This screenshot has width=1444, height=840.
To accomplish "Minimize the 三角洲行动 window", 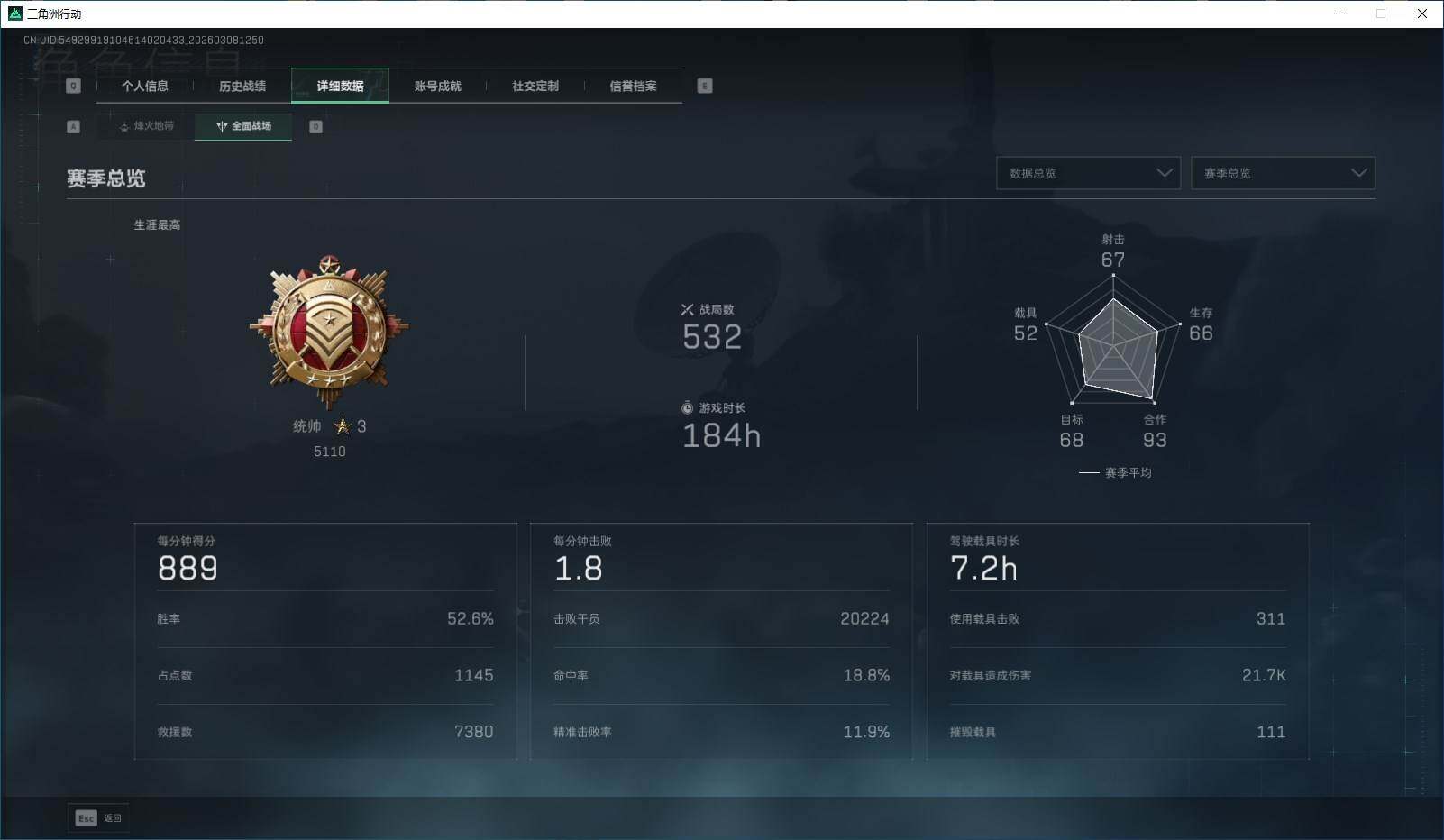I will coord(1340,14).
